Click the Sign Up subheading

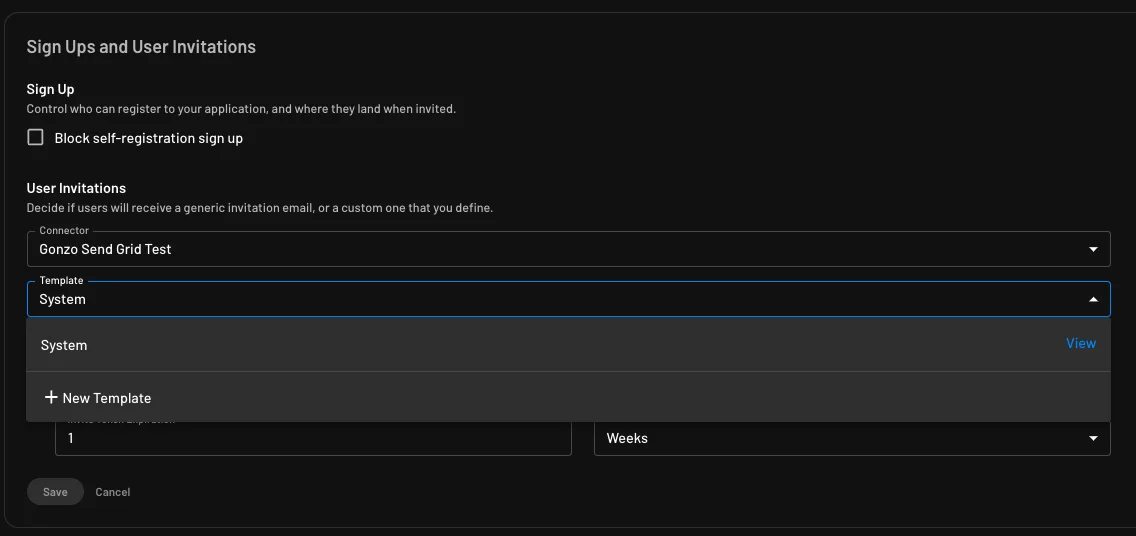(x=51, y=89)
